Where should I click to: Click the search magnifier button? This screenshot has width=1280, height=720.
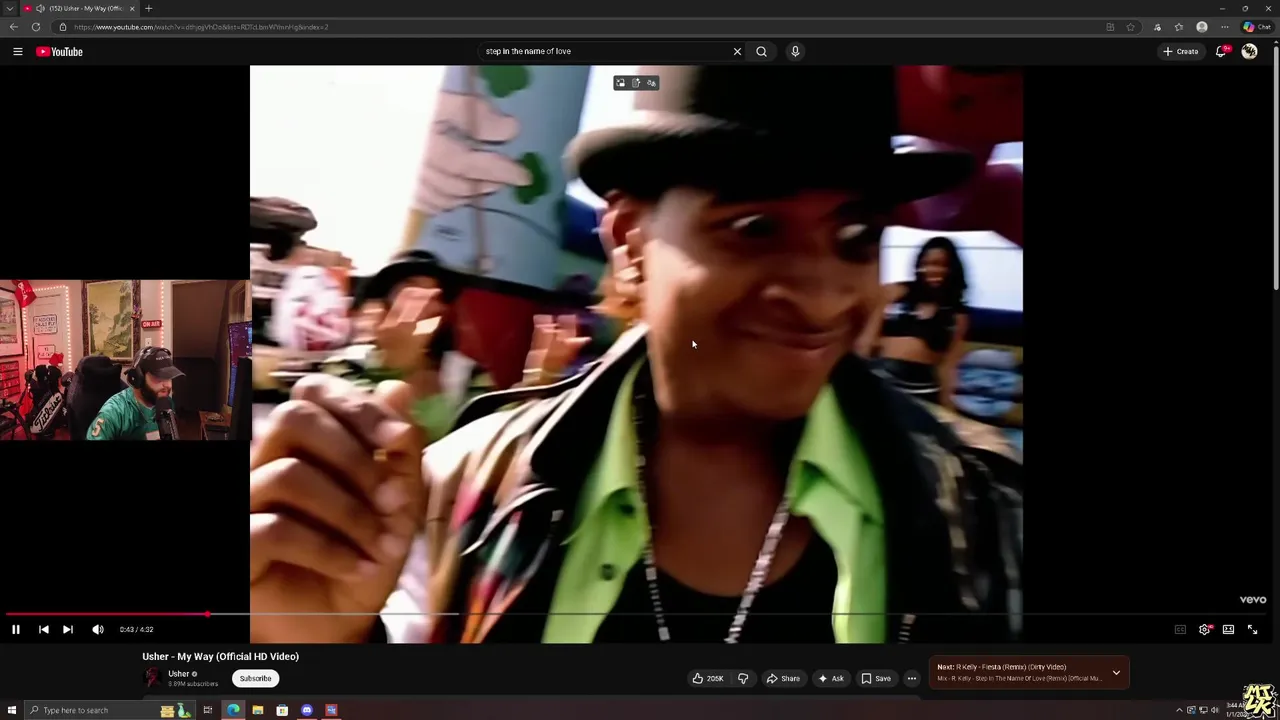(761, 51)
